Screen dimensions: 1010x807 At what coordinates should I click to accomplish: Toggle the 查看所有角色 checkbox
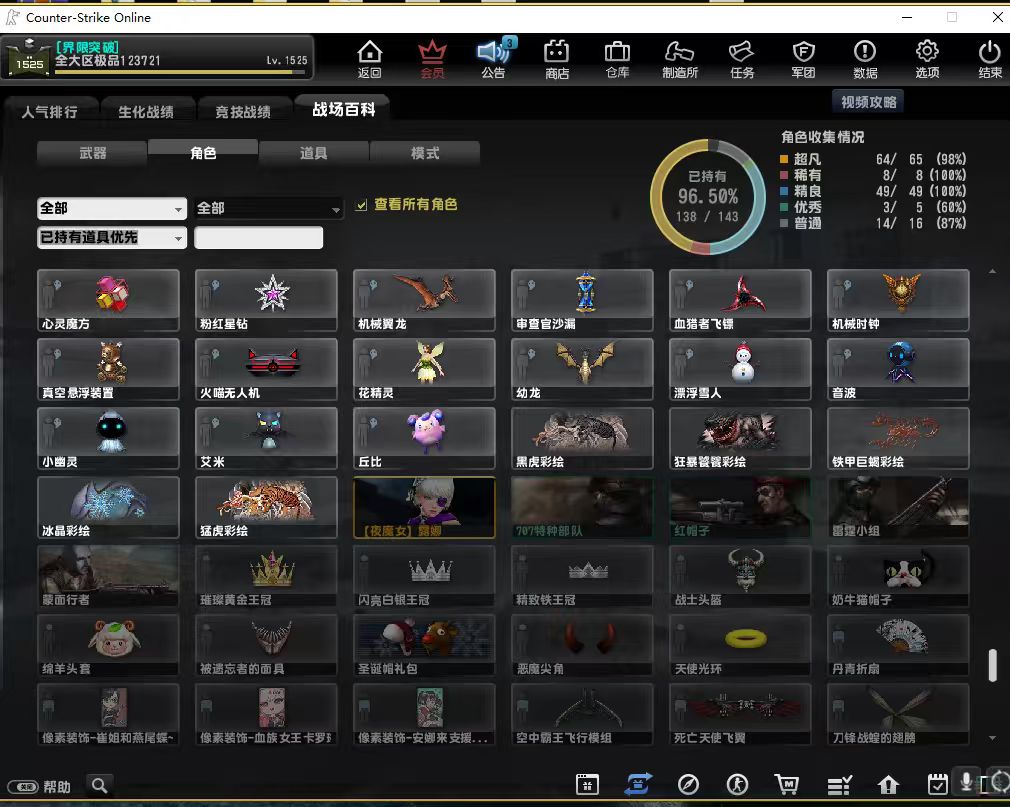[x=361, y=205]
